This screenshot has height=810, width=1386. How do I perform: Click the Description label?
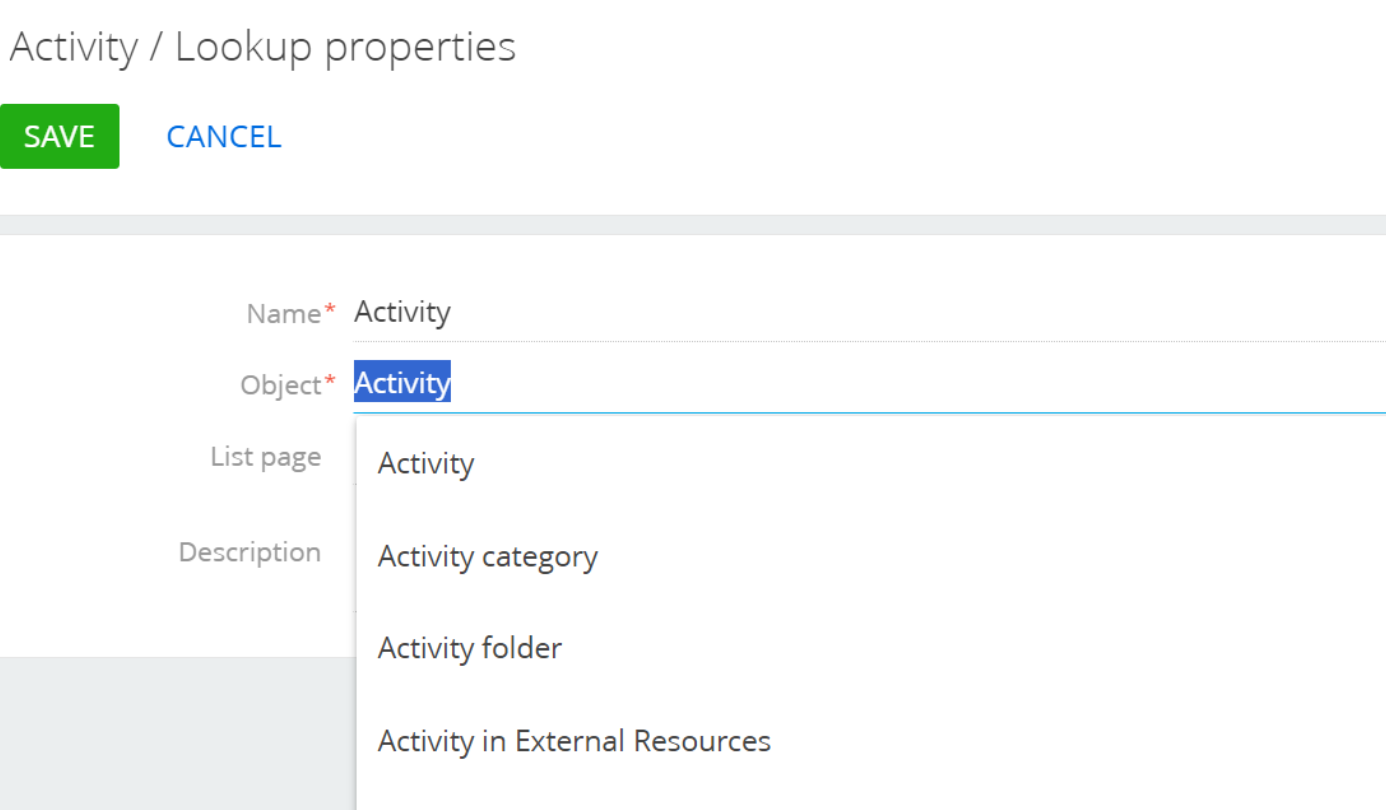(x=250, y=552)
